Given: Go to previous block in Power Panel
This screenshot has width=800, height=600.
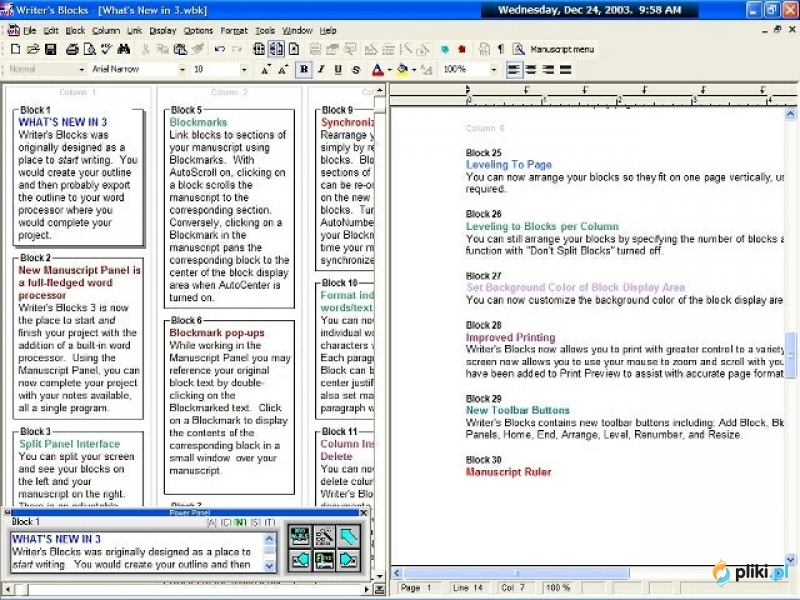Looking at the screenshot, I should tap(300, 560).
